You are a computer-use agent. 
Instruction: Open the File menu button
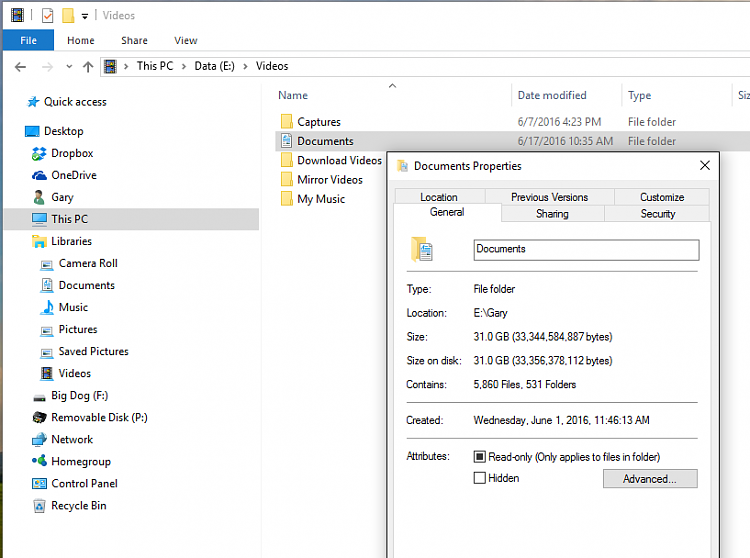click(x=28, y=41)
